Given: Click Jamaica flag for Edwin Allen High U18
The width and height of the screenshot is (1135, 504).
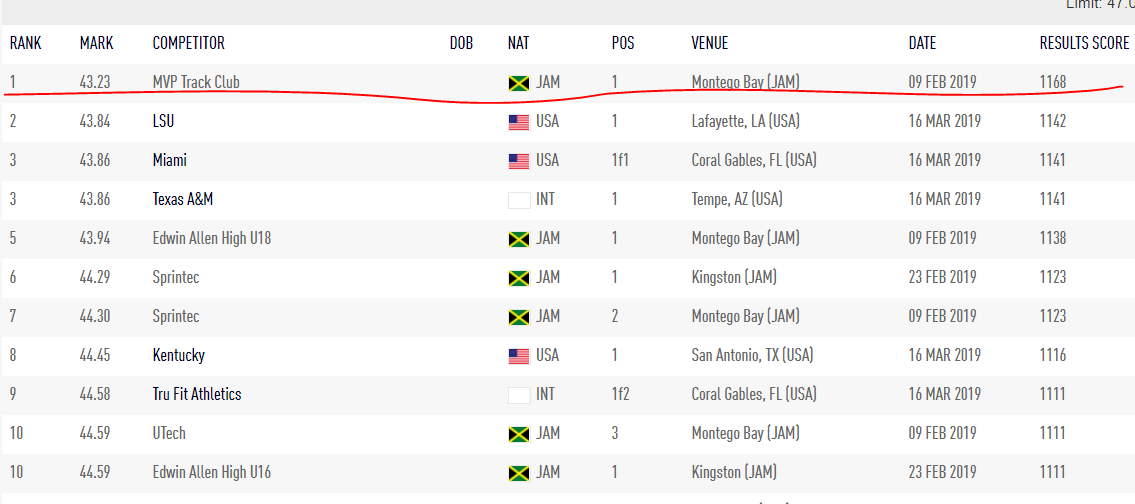Looking at the screenshot, I should click(518, 239).
